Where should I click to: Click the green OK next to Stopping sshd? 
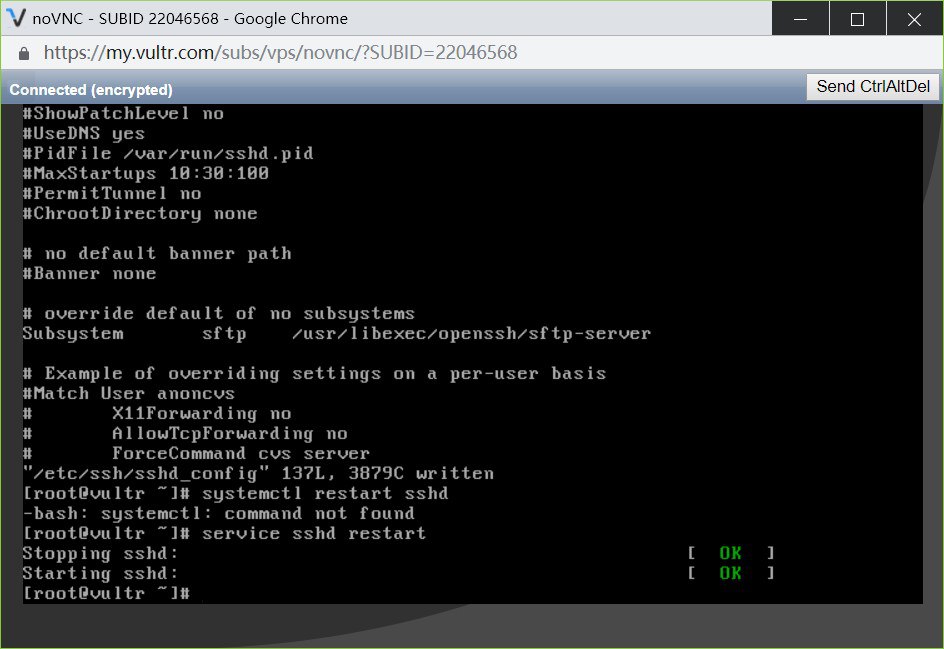click(x=730, y=553)
